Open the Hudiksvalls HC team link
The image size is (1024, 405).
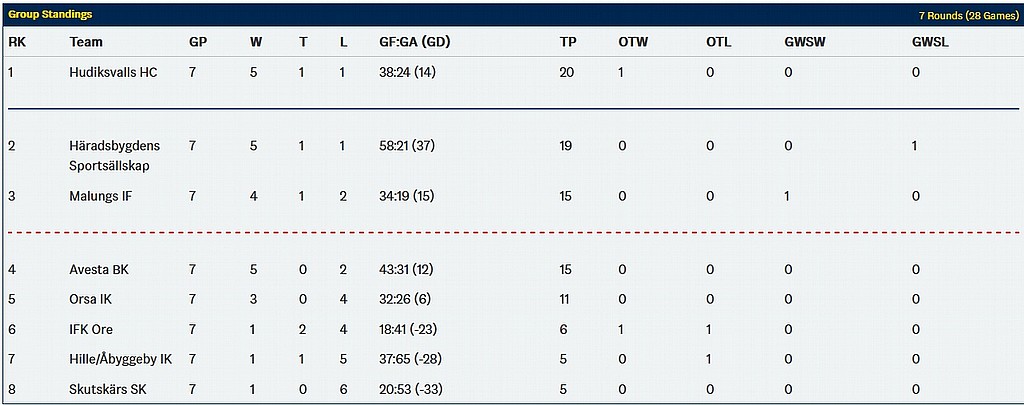[x=113, y=73]
